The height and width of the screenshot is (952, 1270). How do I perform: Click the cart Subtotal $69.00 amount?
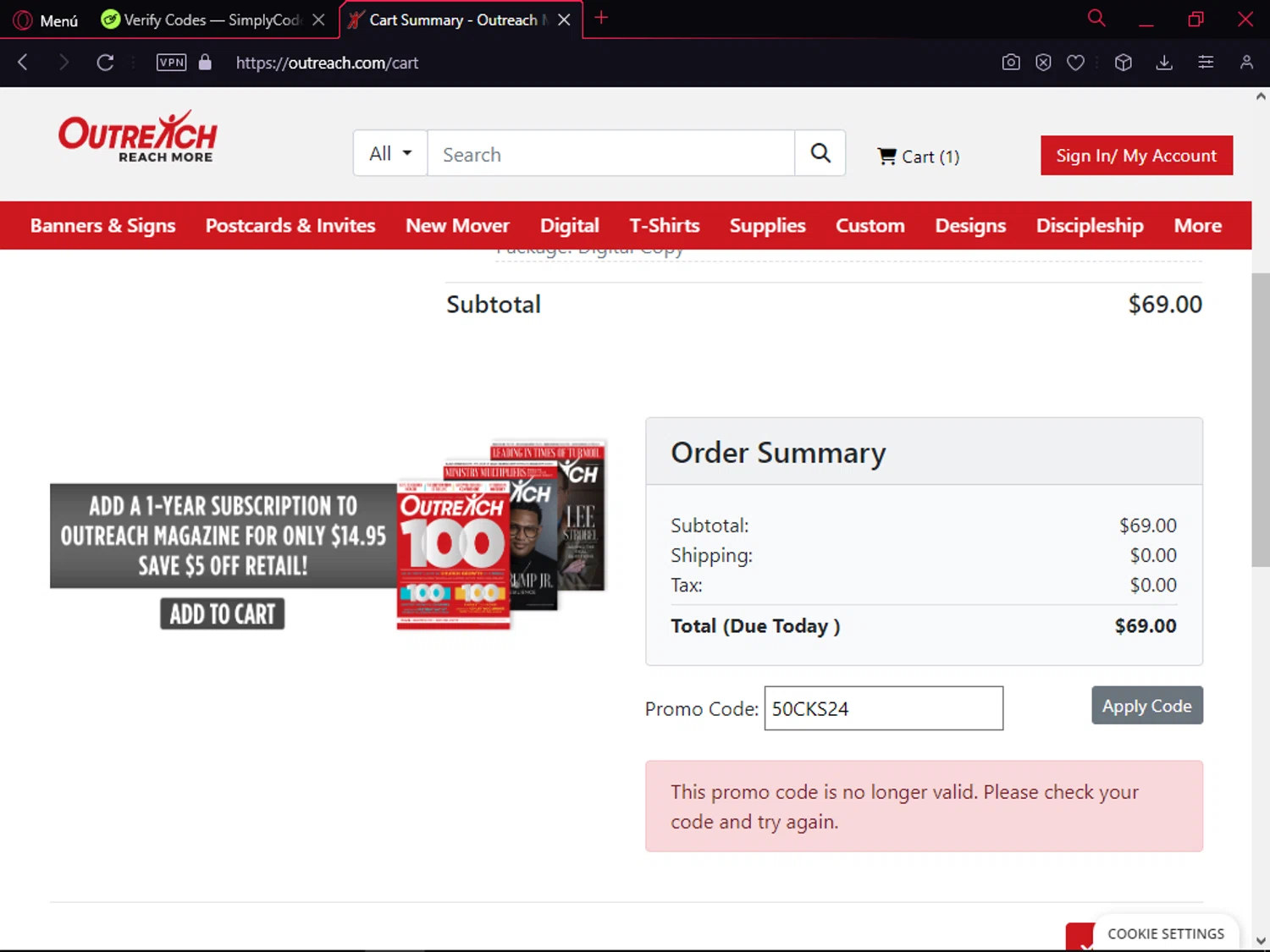tap(1164, 305)
